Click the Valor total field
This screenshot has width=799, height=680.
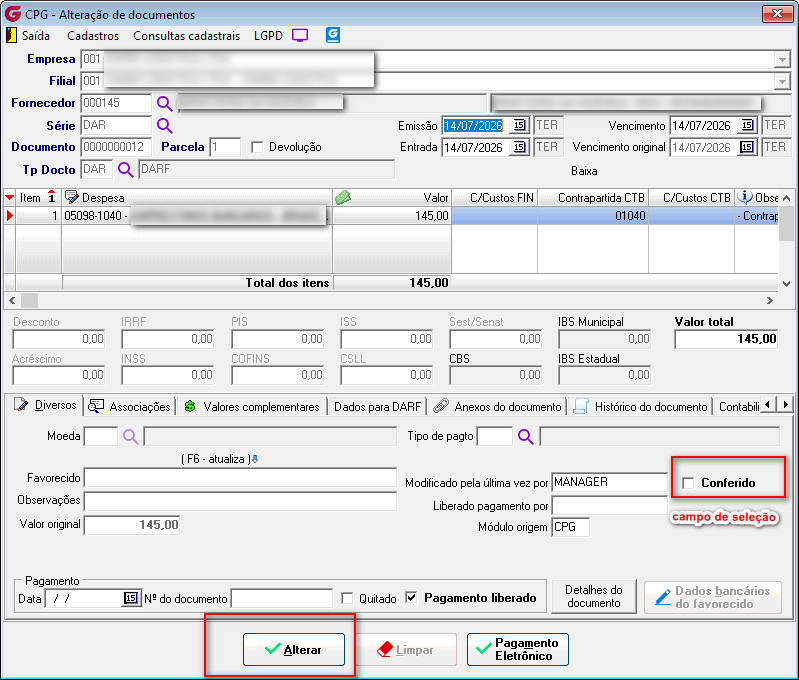click(727, 339)
